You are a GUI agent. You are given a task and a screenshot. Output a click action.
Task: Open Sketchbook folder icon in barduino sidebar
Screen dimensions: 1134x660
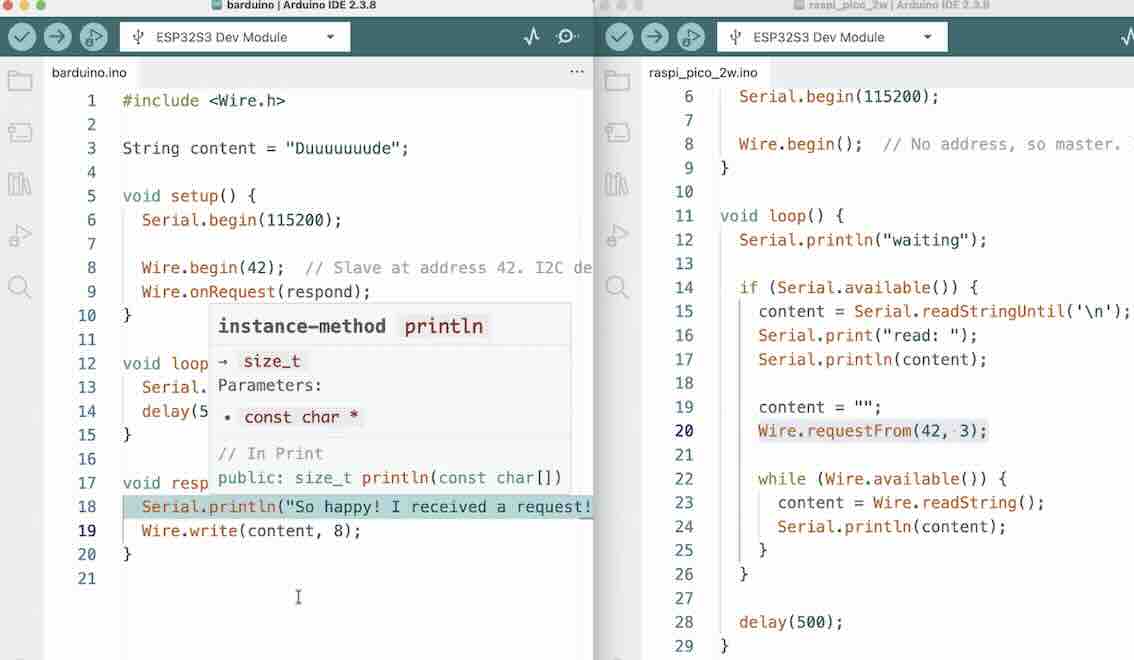pos(20,80)
